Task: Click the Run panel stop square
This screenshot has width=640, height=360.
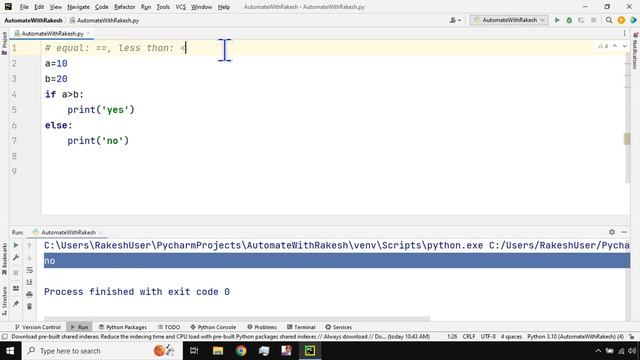Action: point(16,273)
